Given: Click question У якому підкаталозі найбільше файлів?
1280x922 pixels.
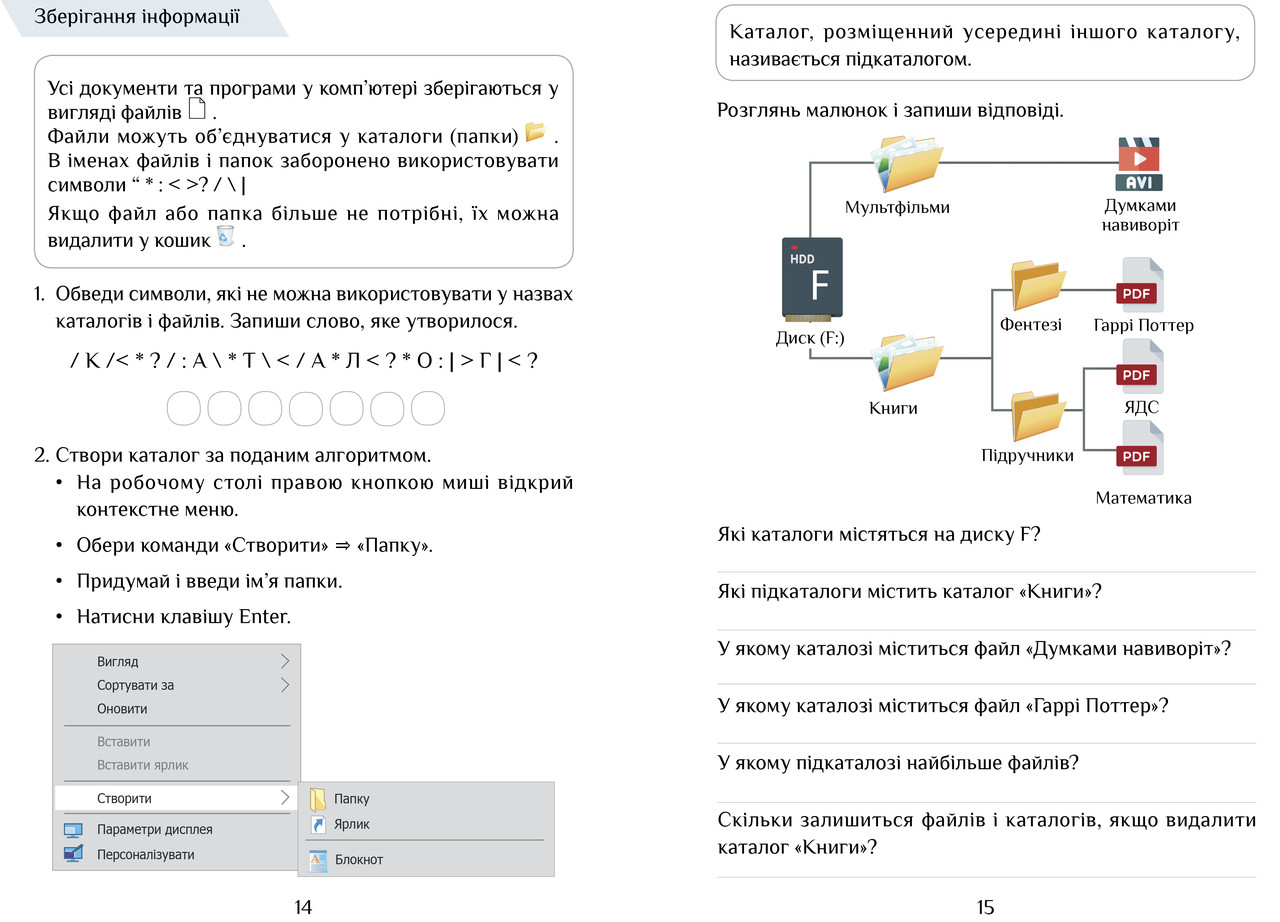Looking at the screenshot, I should (x=898, y=763).
